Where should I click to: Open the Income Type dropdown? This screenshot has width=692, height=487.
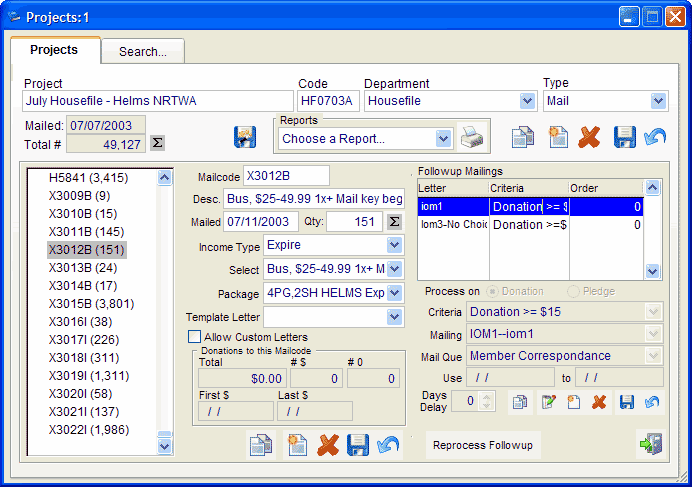click(394, 245)
